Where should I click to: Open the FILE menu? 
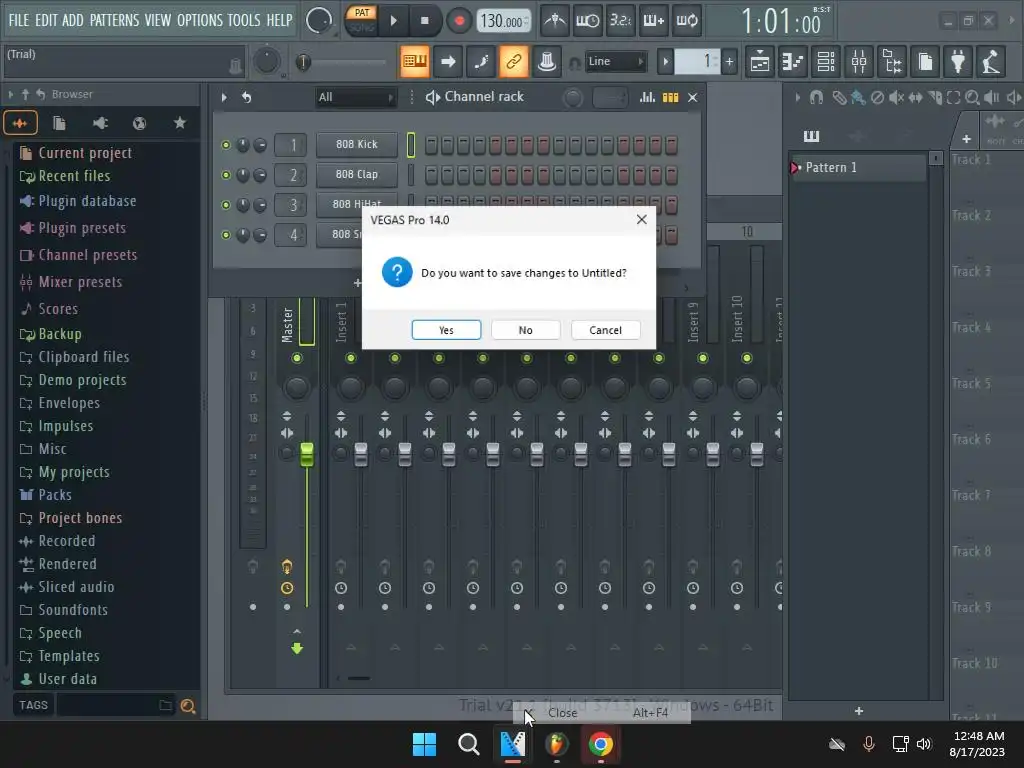[x=18, y=20]
